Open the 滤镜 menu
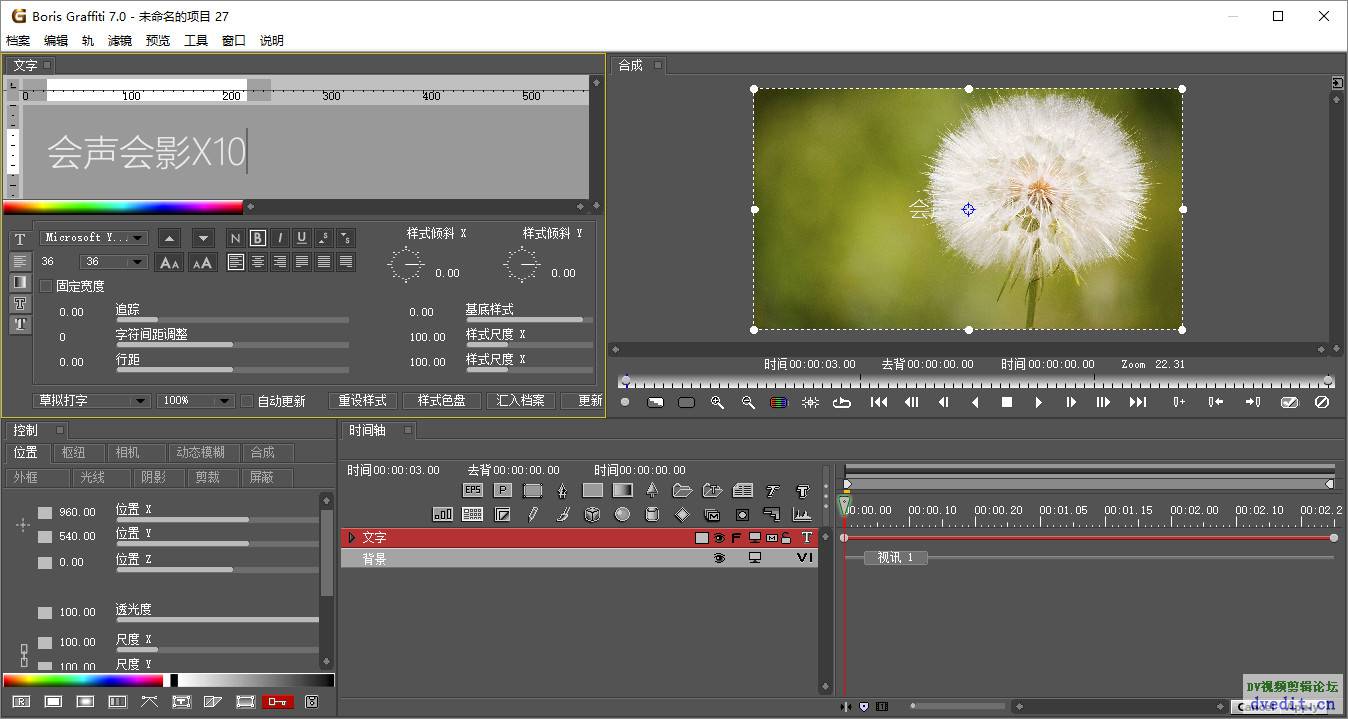 point(120,41)
